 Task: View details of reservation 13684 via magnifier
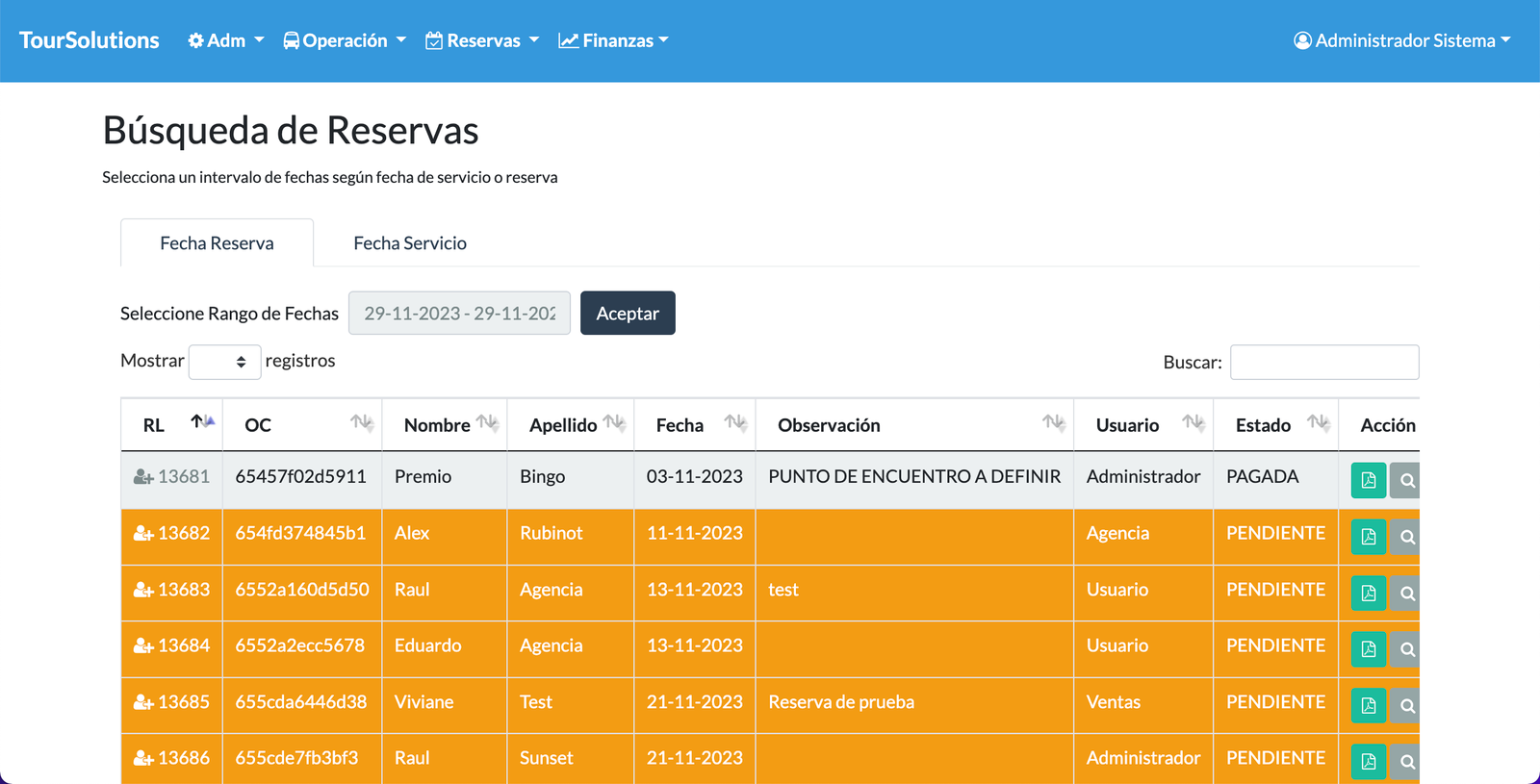click(x=1406, y=649)
